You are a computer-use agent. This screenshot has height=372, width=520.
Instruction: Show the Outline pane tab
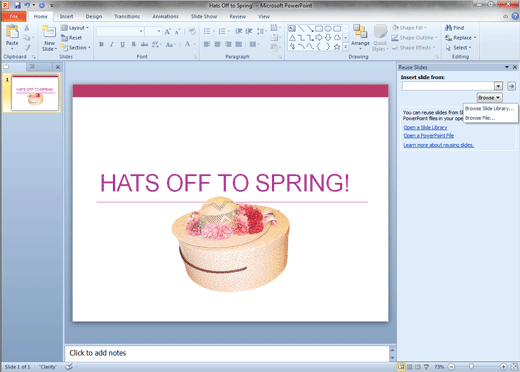pyautogui.click(x=32, y=67)
